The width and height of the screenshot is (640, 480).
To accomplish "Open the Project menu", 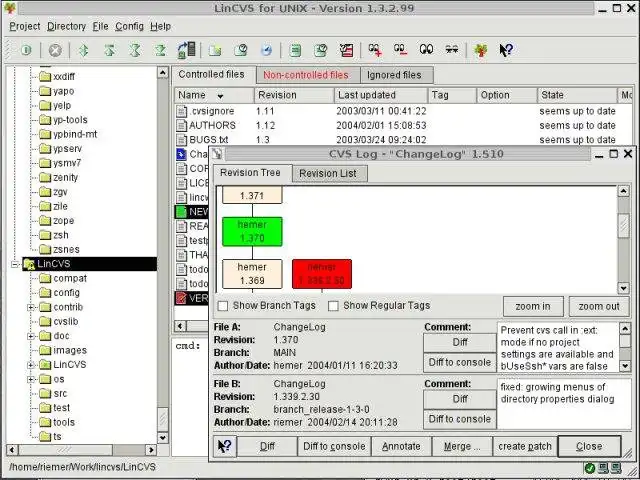I will [x=24, y=26].
